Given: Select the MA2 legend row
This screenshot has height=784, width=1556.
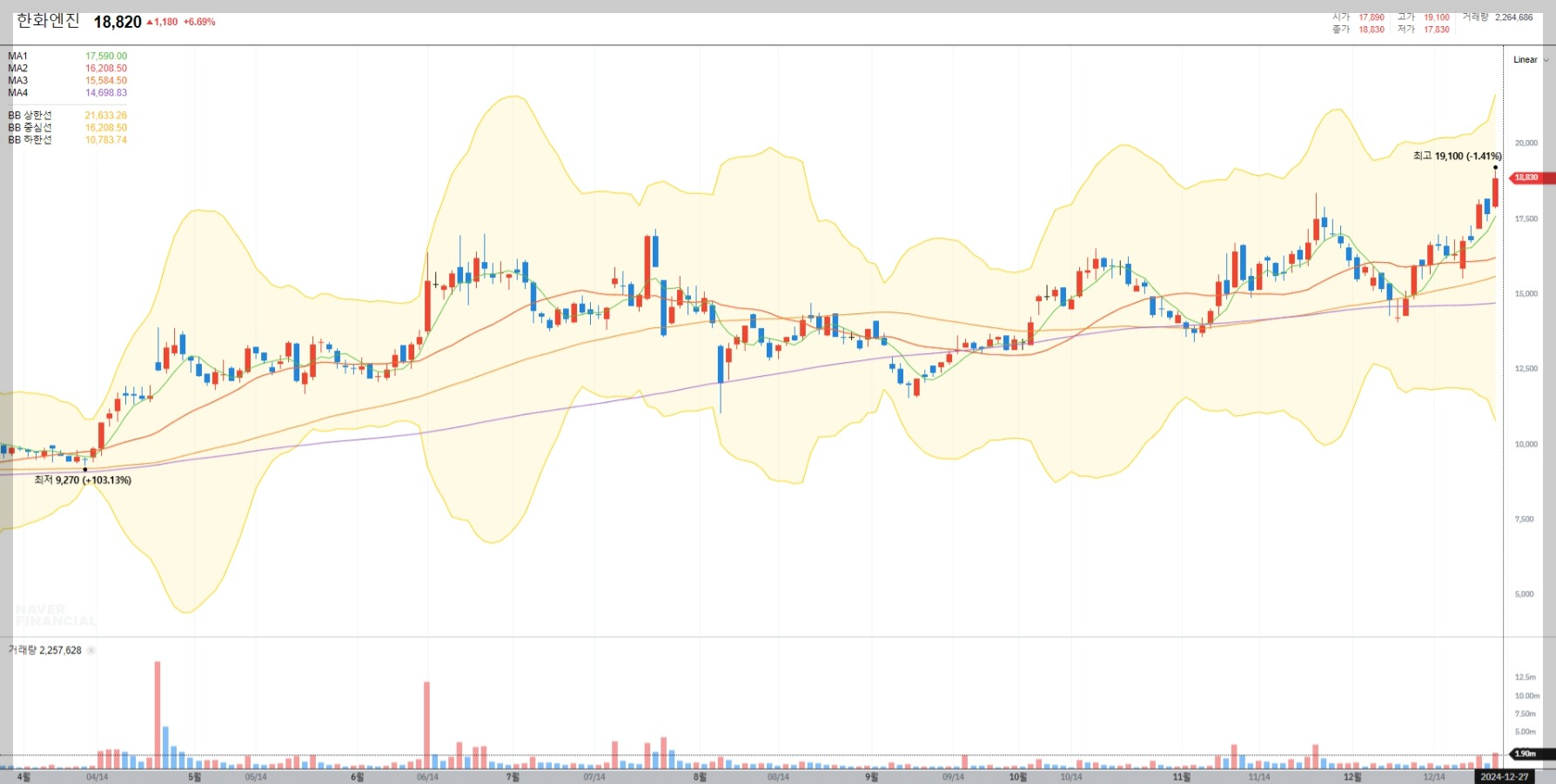Looking at the screenshot, I should [x=67, y=68].
